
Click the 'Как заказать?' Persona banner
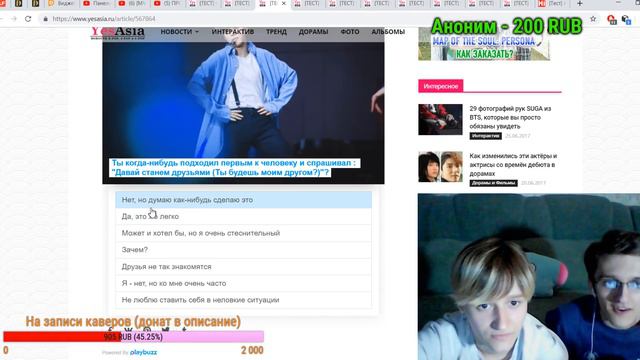[x=484, y=48]
